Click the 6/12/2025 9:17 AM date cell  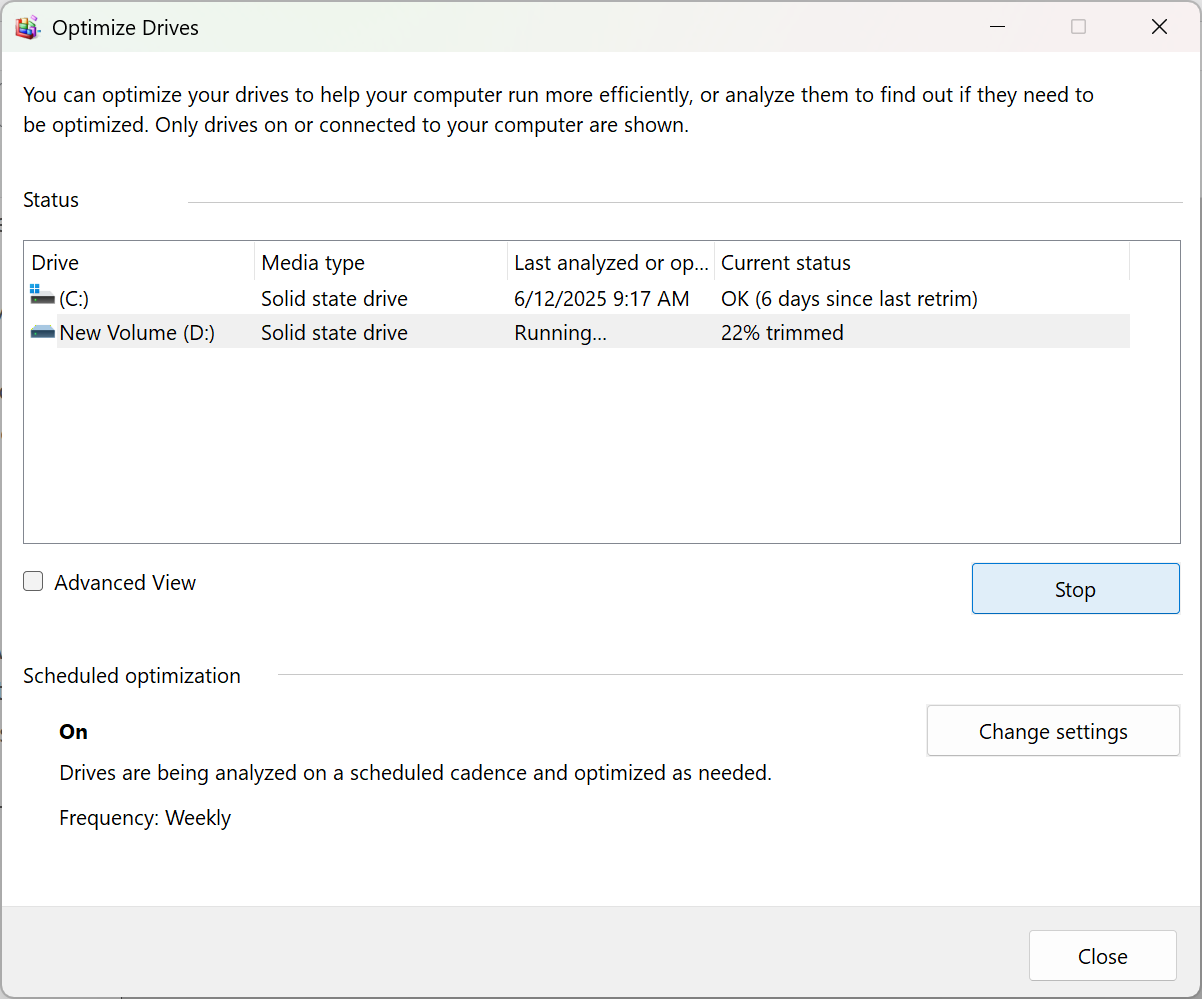point(601,298)
